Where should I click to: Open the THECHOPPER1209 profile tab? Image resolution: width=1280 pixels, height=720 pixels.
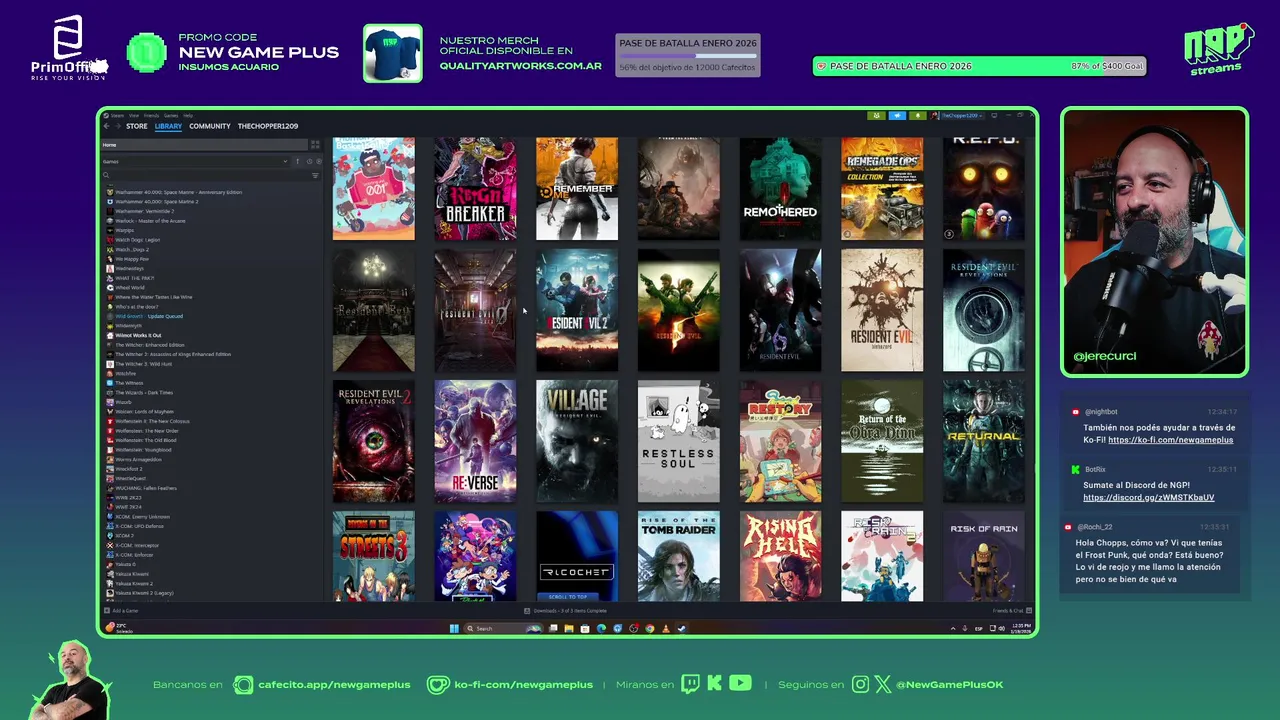click(268, 126)
